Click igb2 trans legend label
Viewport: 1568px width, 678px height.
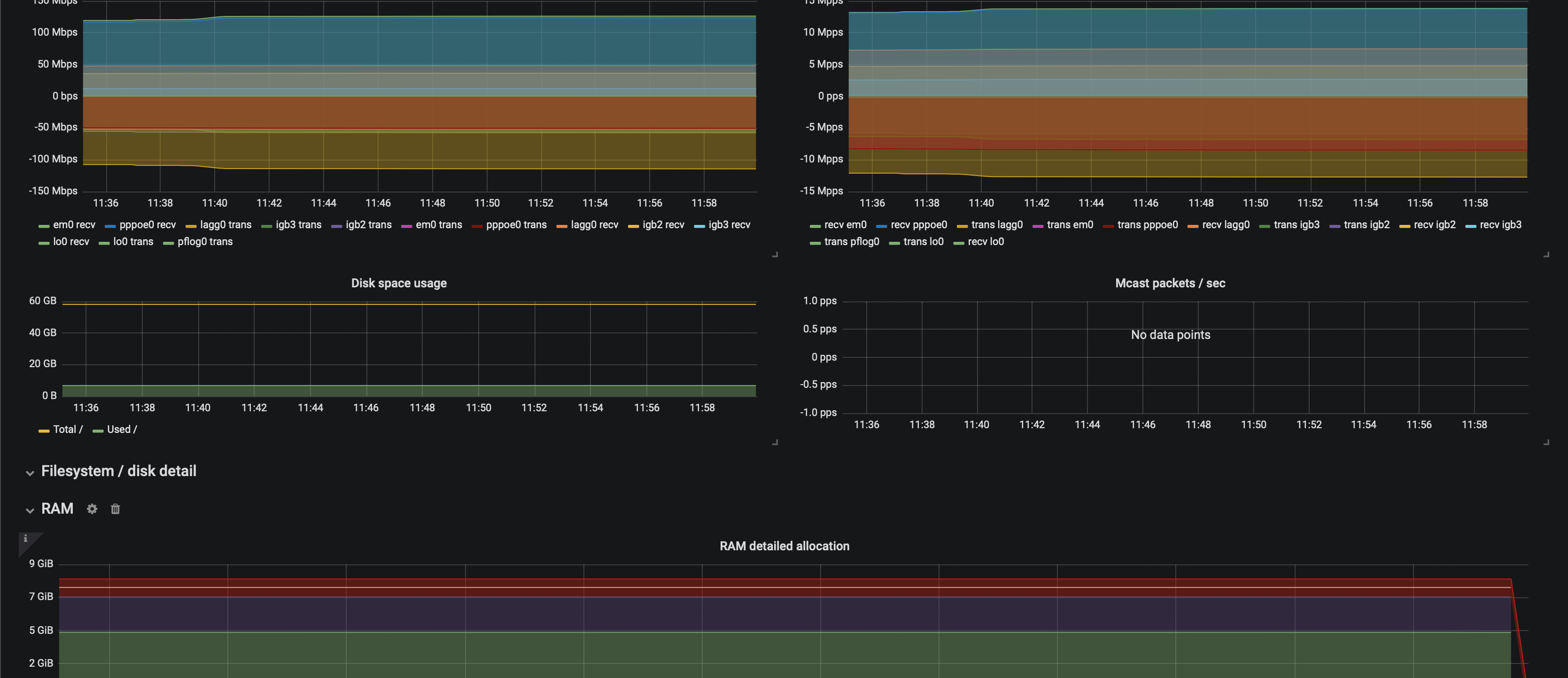coord(368,224)
